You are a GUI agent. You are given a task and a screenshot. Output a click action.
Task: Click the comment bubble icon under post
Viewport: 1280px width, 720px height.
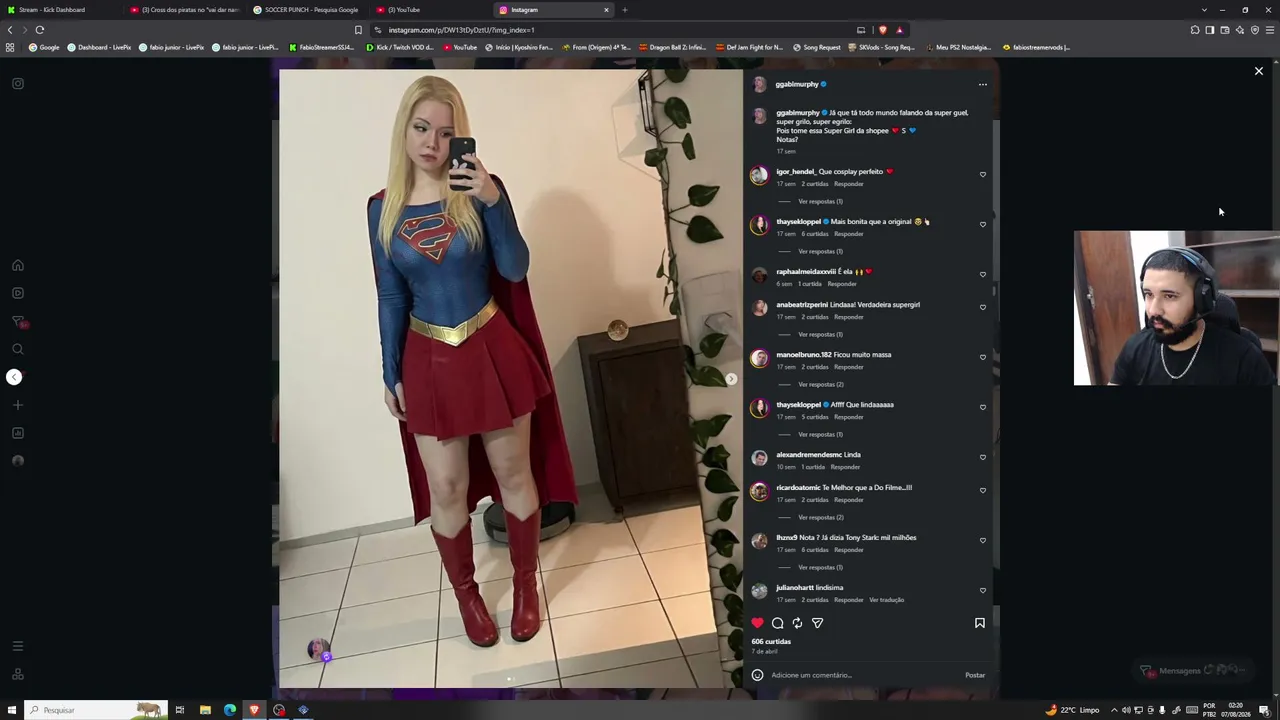(x=777, y=623)
